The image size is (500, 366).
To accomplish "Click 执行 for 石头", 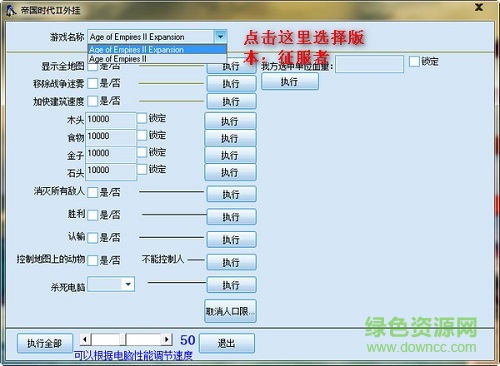I will pos(230,172).
